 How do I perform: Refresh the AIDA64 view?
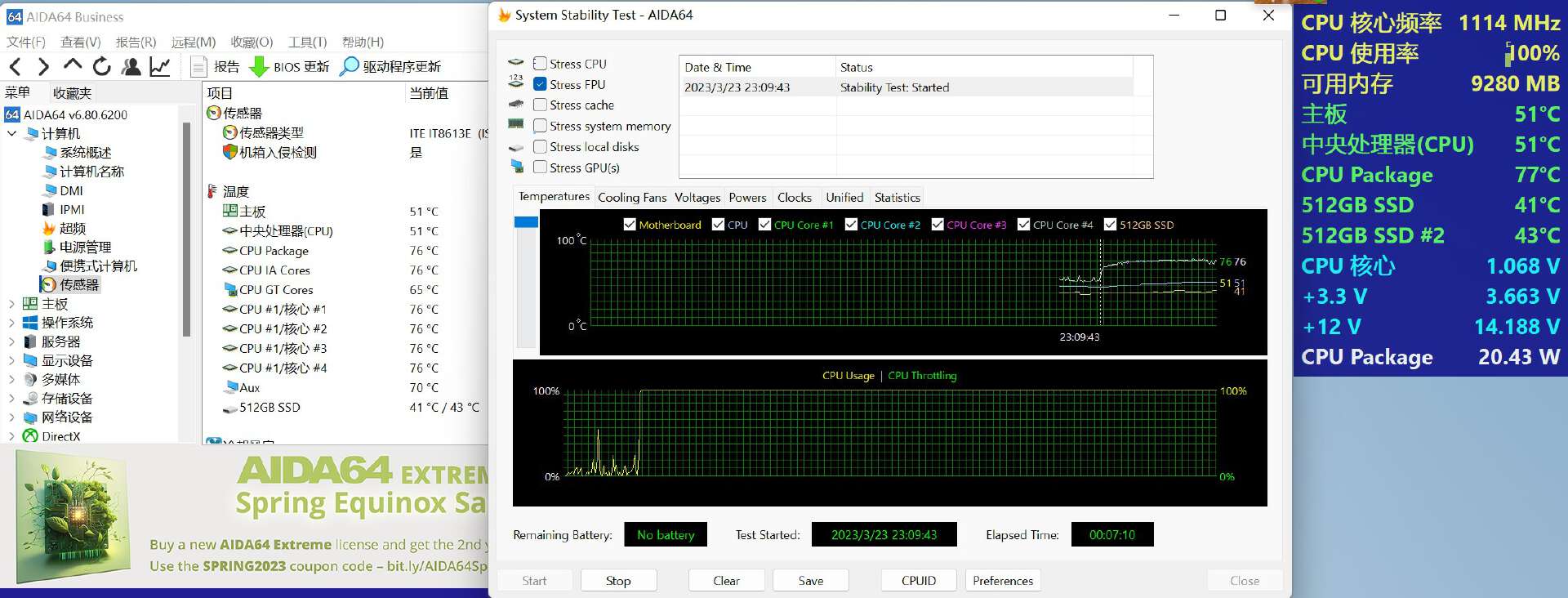click(101, 66)
